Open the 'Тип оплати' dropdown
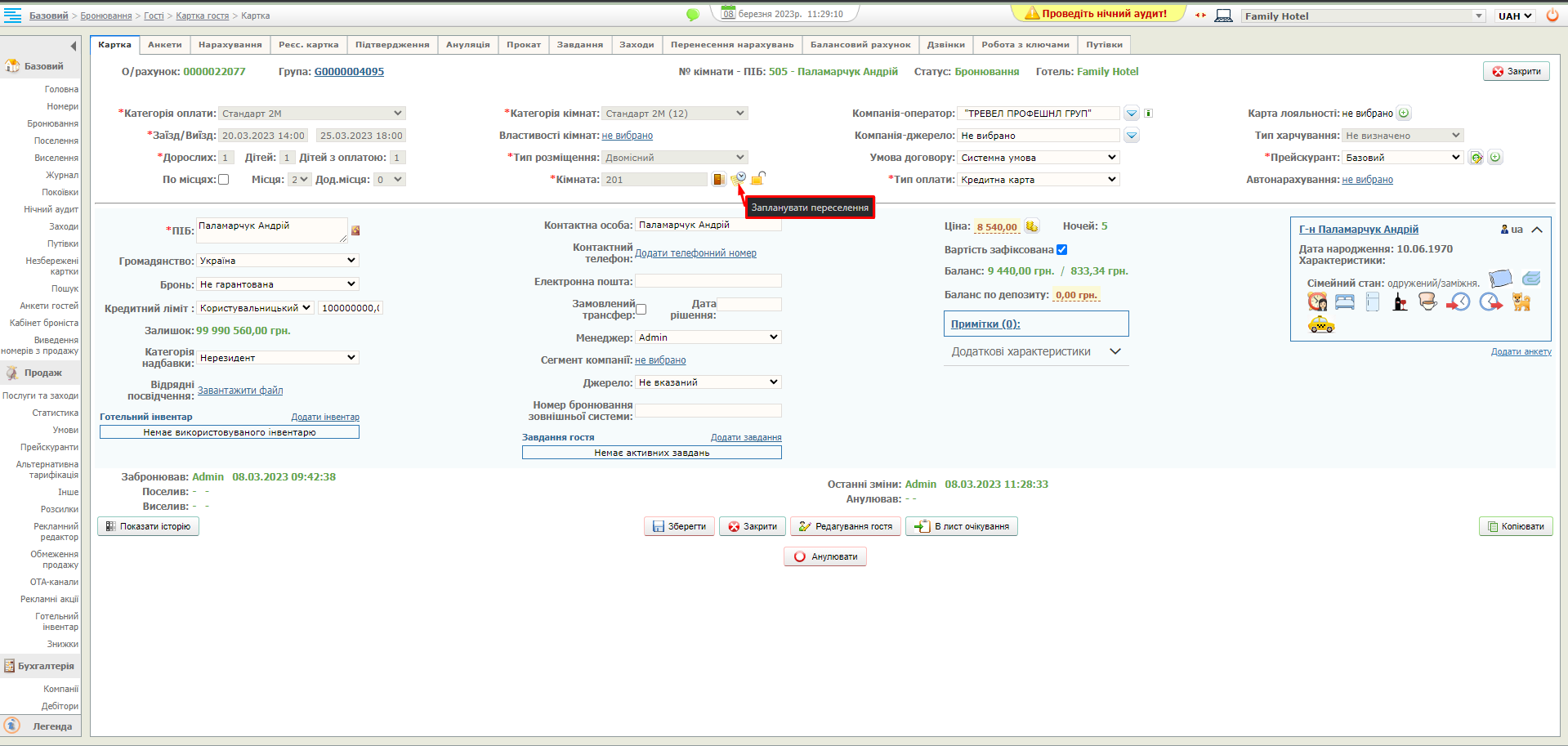Viewport: 1568px width, 746px height. click(1038, 180)
